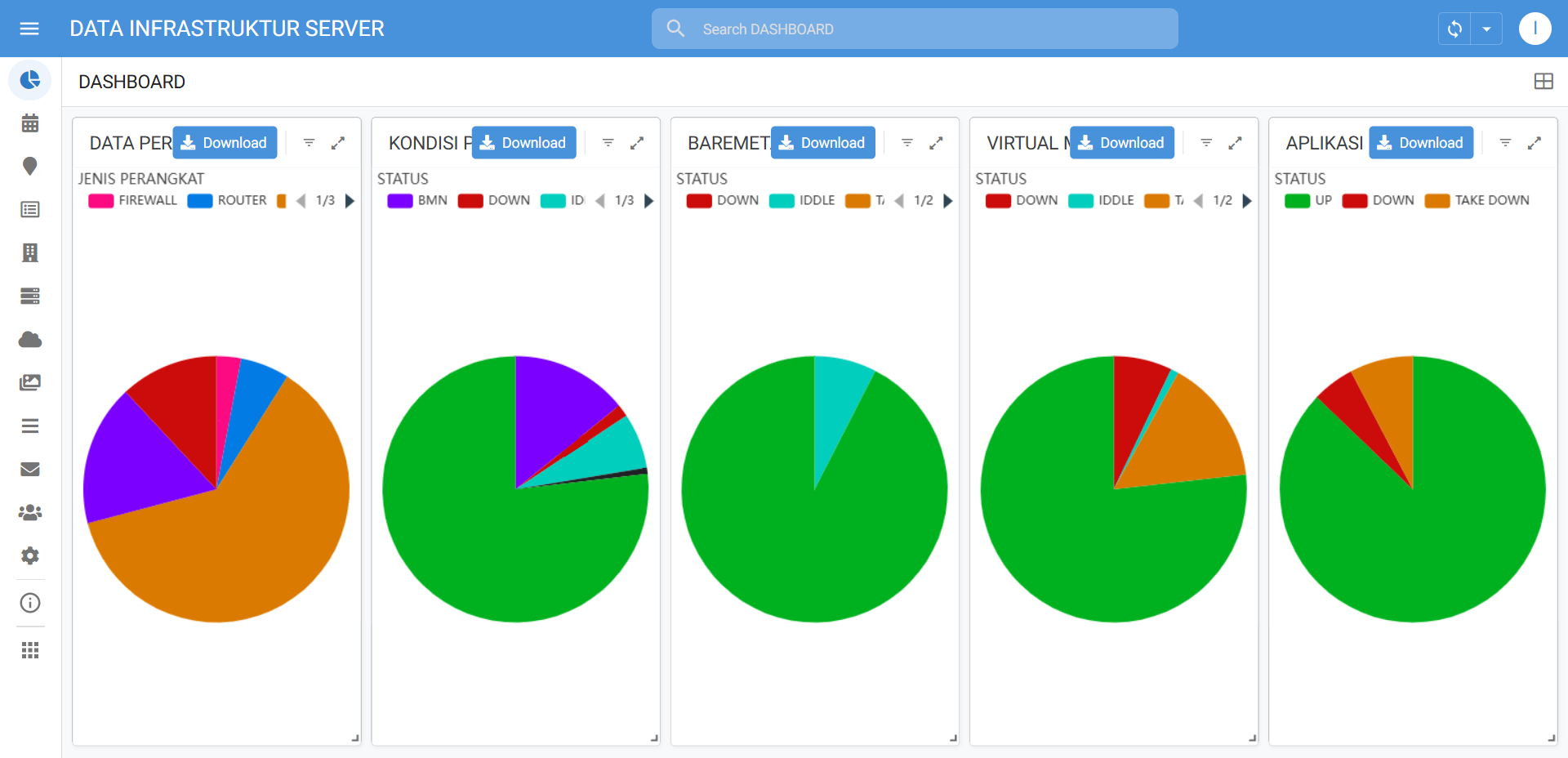Image resolution: width=1568 pixels, height=758 pixels.
Task: Toggle FIREWALL legend item visibility
Action: coord(133,201)
